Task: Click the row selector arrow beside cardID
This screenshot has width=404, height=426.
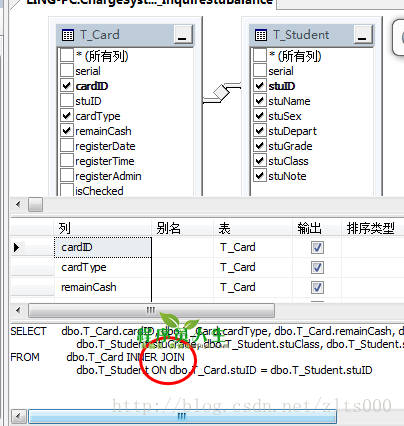Action: pyautogui.click(x=17, y=247)
